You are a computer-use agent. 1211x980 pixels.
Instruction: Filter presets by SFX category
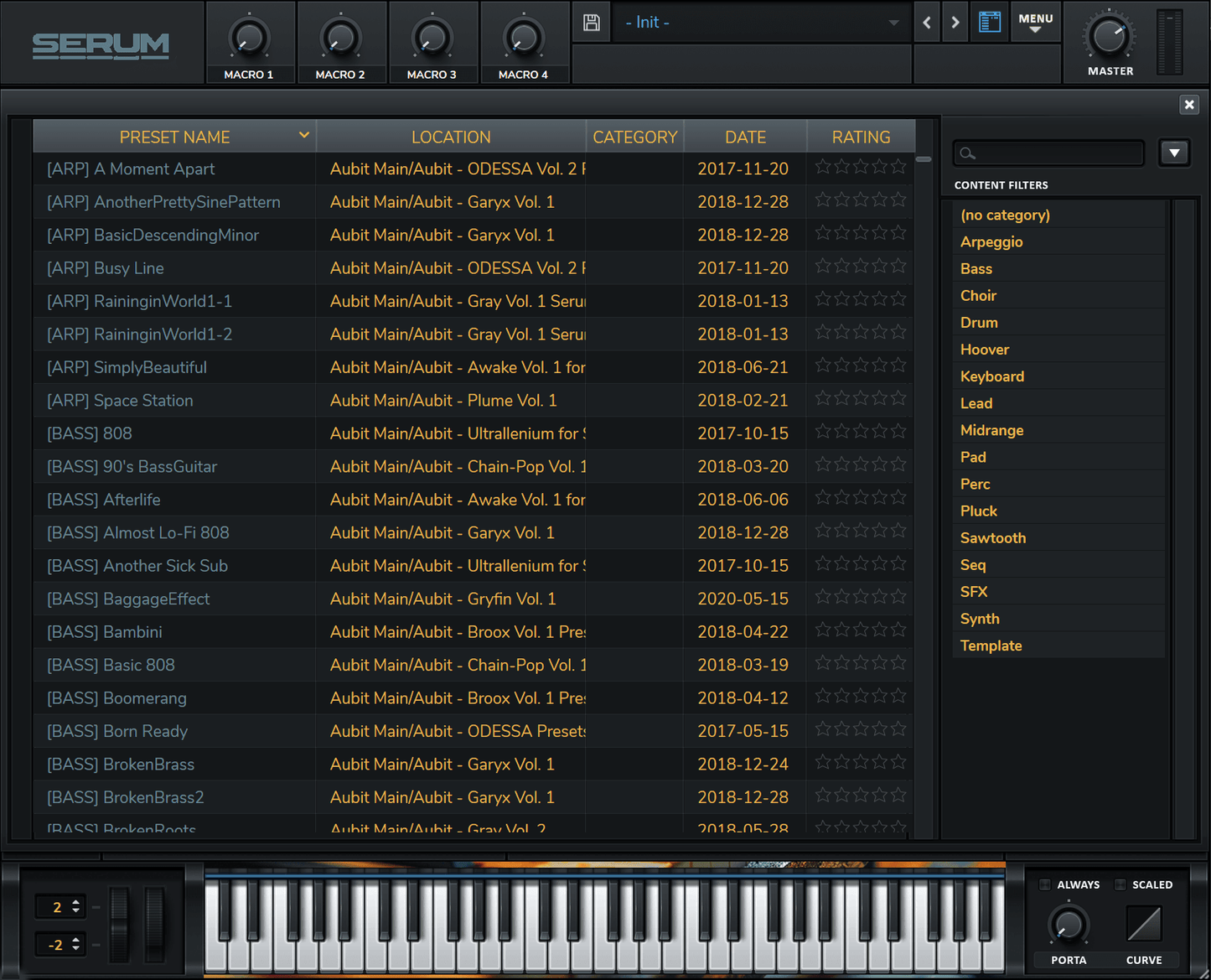[x=1059, y=591]
